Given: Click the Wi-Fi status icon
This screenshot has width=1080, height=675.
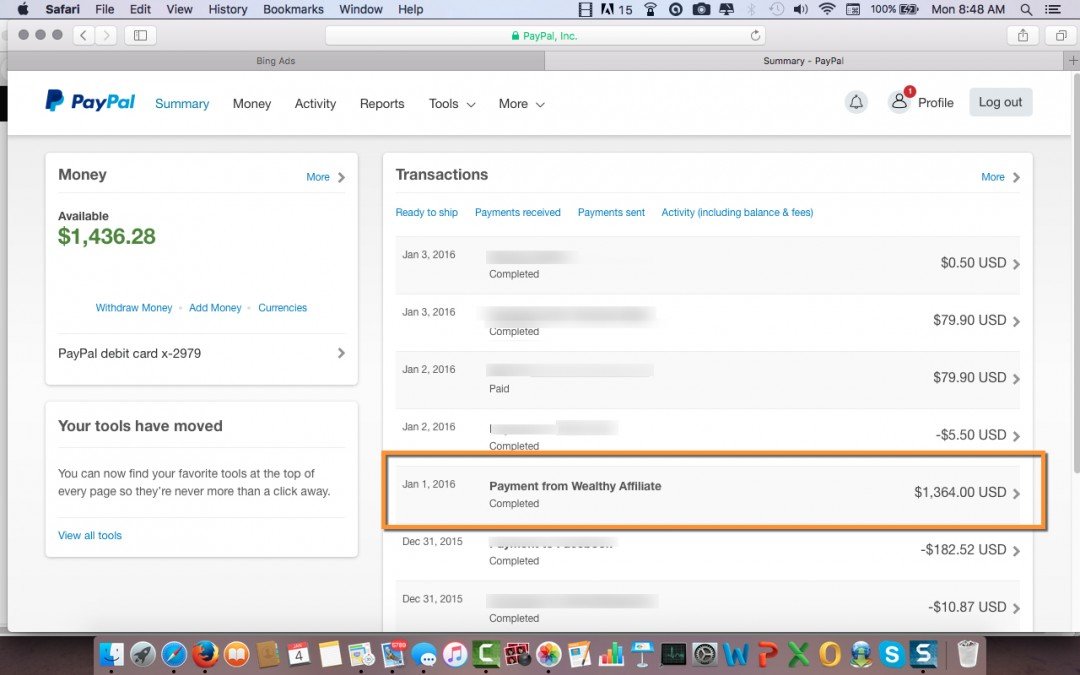Looking at the screenshot, I should pos(827,9).
